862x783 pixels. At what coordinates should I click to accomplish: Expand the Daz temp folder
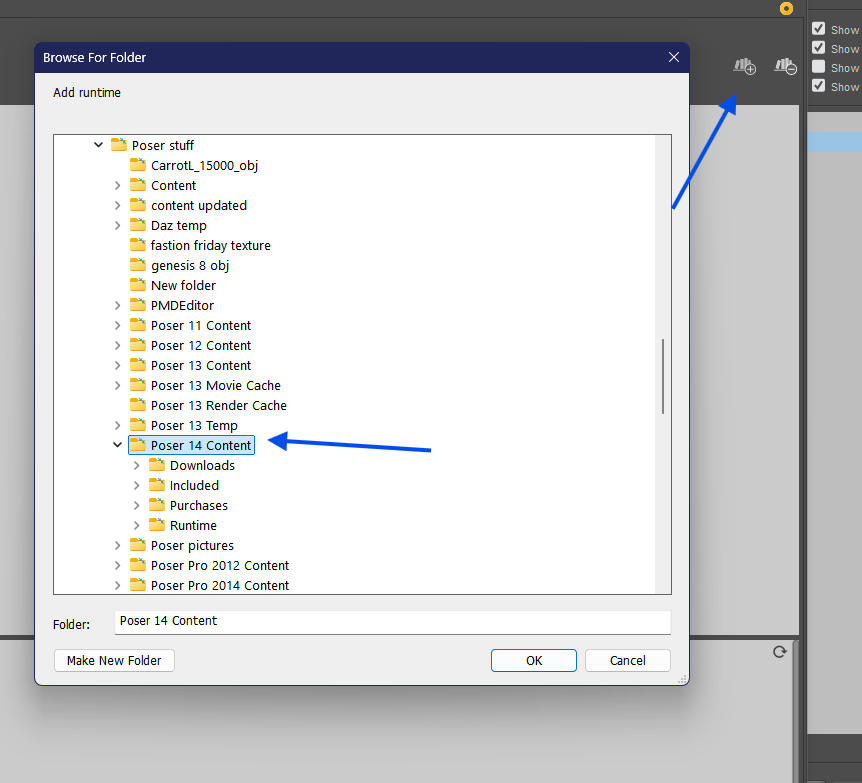click(117, 225)
